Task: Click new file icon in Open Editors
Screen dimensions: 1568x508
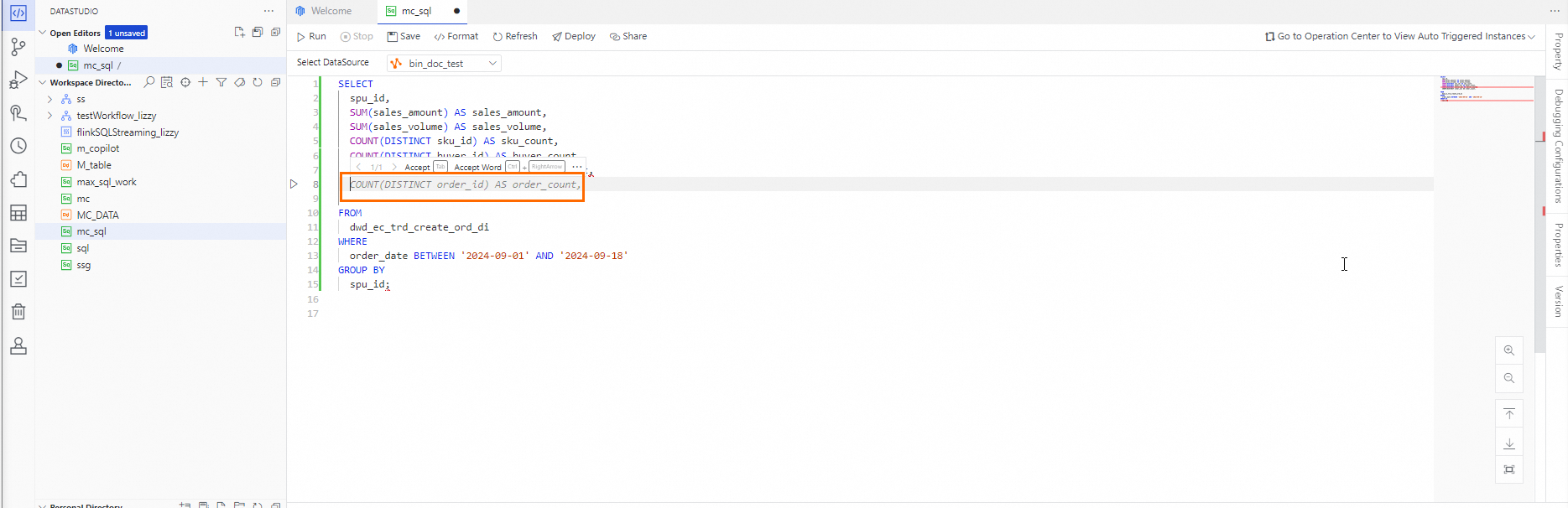Action: [x=239, y=33]
